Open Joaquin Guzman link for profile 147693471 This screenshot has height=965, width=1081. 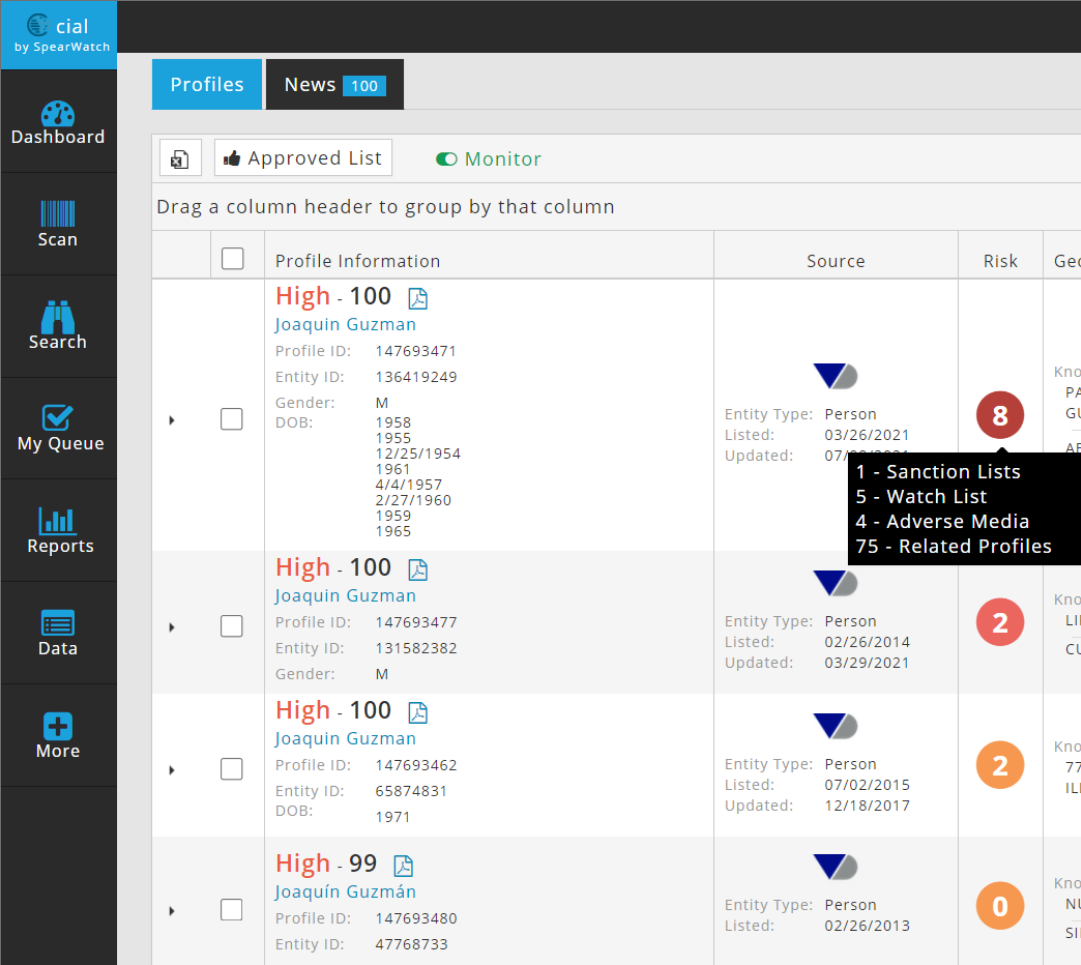coord(345,325)
